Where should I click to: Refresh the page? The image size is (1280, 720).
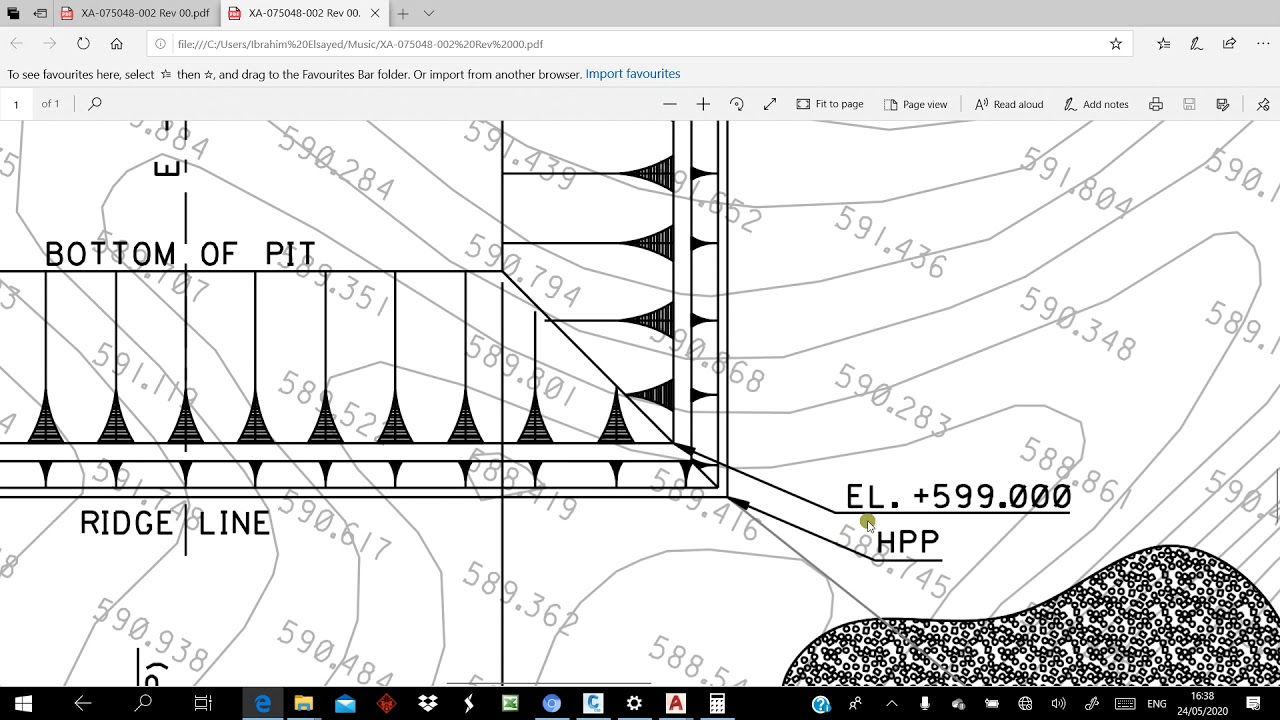(83, 44)
